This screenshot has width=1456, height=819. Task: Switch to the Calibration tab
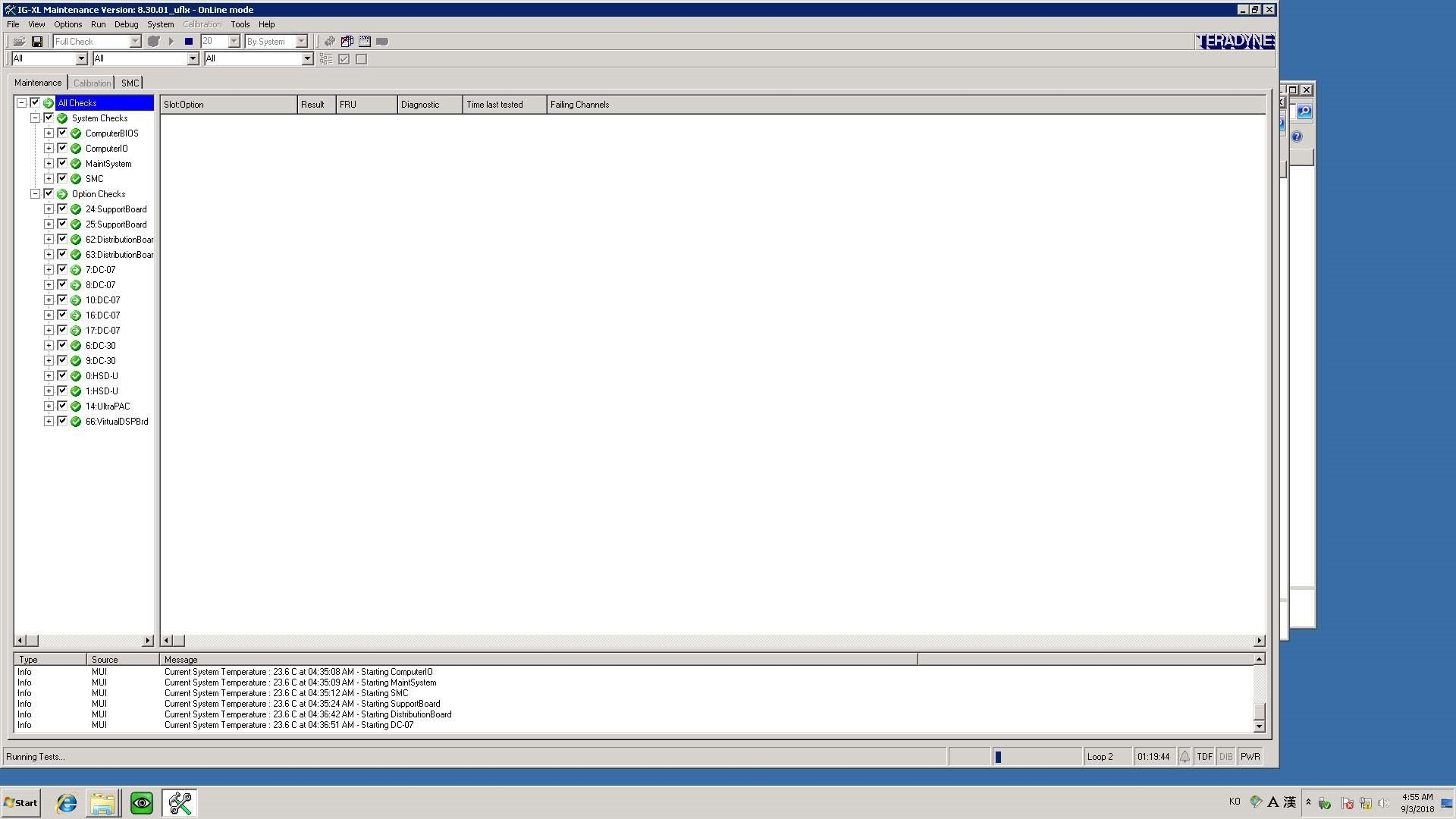point(91,82)
